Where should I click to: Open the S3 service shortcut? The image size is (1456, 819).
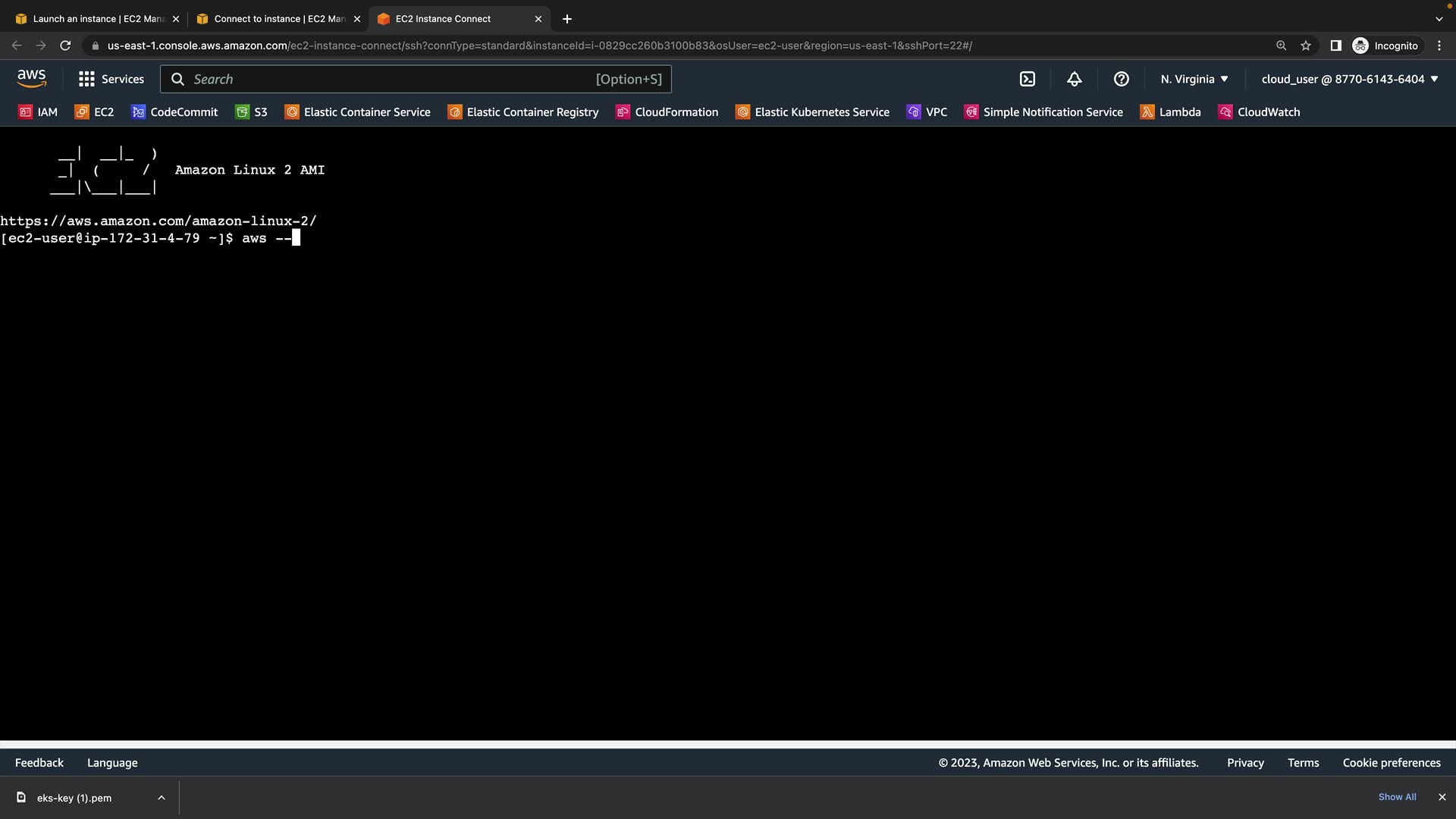point(252,112)
